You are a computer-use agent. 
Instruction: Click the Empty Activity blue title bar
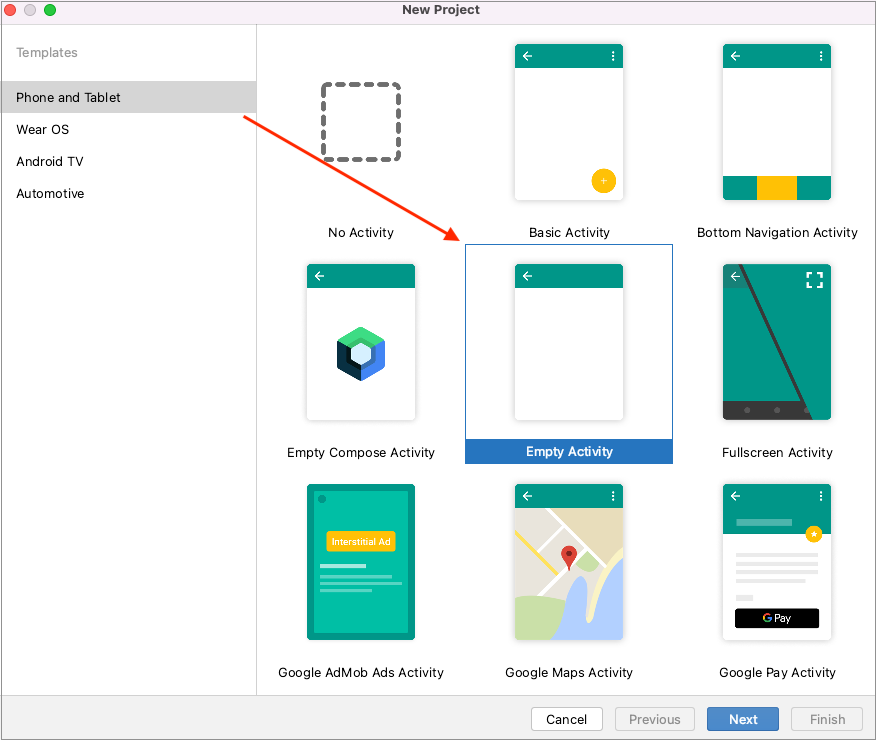(x=568, y=452)
